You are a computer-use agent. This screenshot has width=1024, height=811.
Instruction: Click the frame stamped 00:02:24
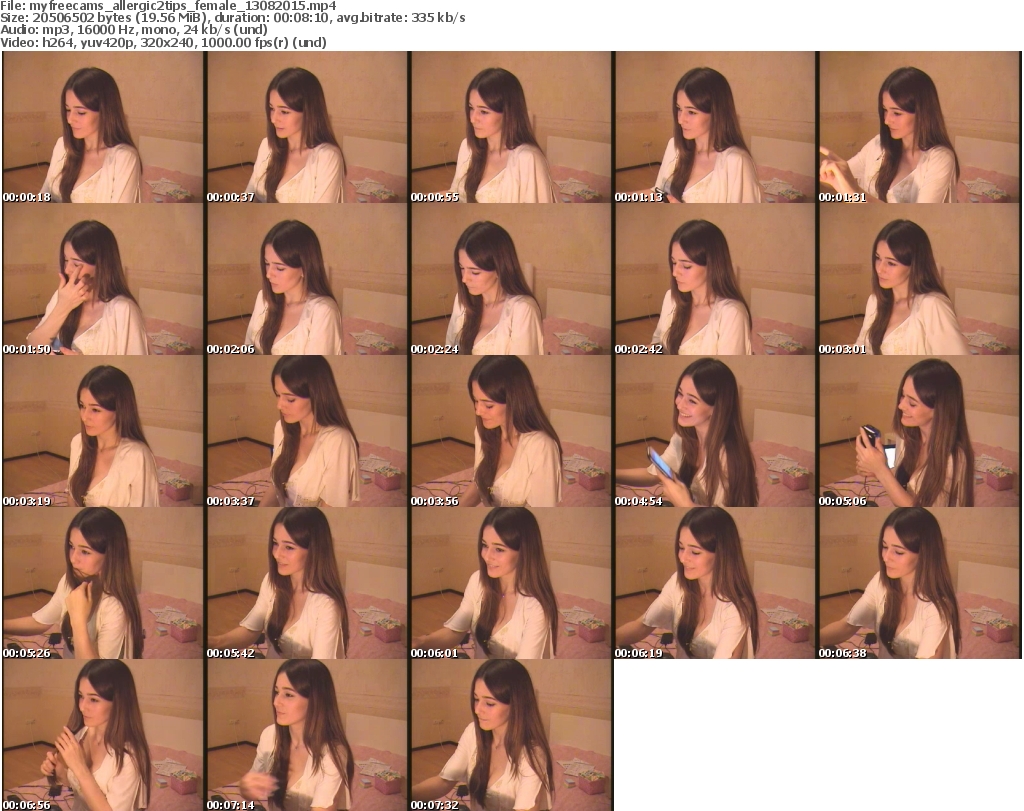pyautogui.click(x=511, y=279)
